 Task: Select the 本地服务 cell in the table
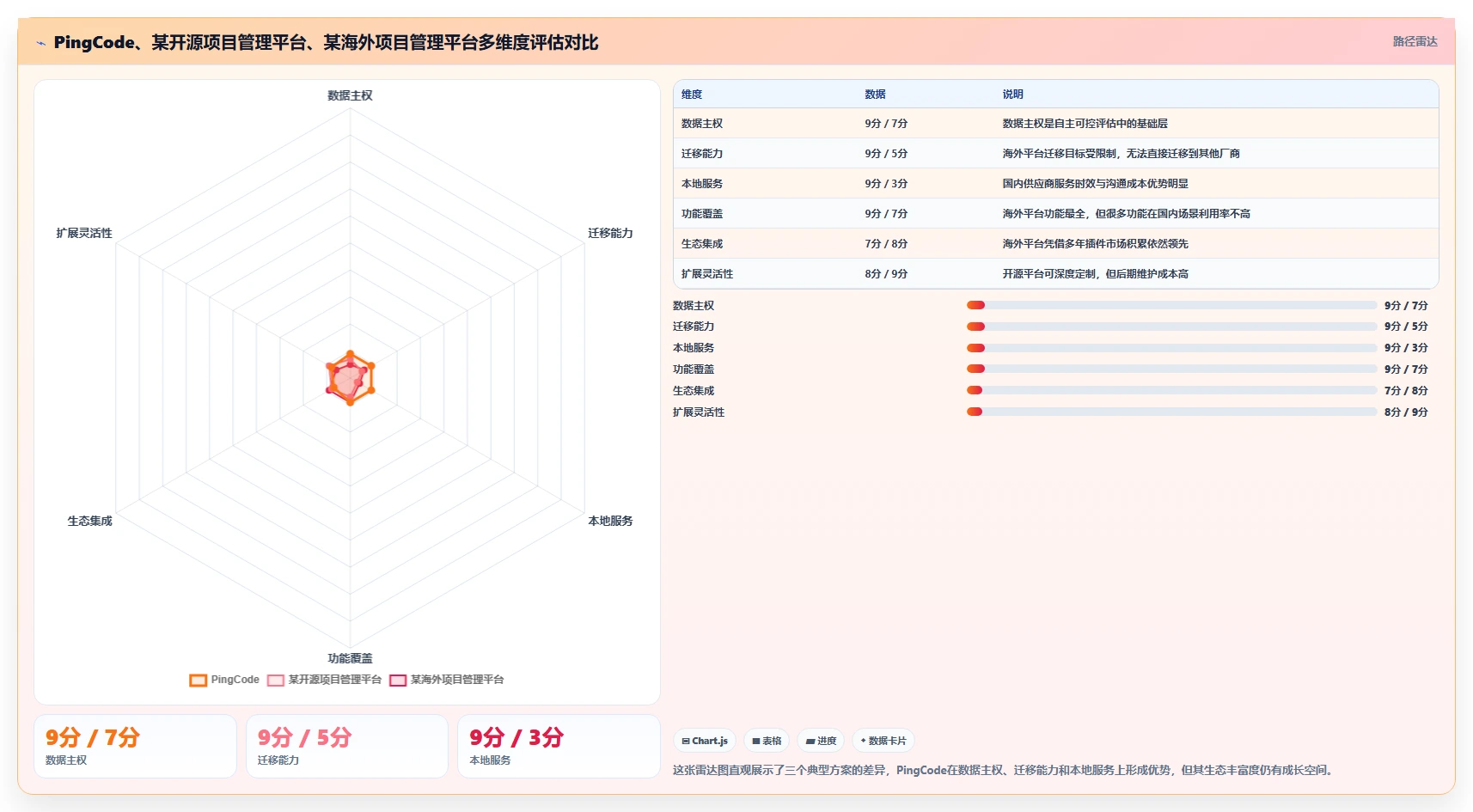[x=702, y=184]
